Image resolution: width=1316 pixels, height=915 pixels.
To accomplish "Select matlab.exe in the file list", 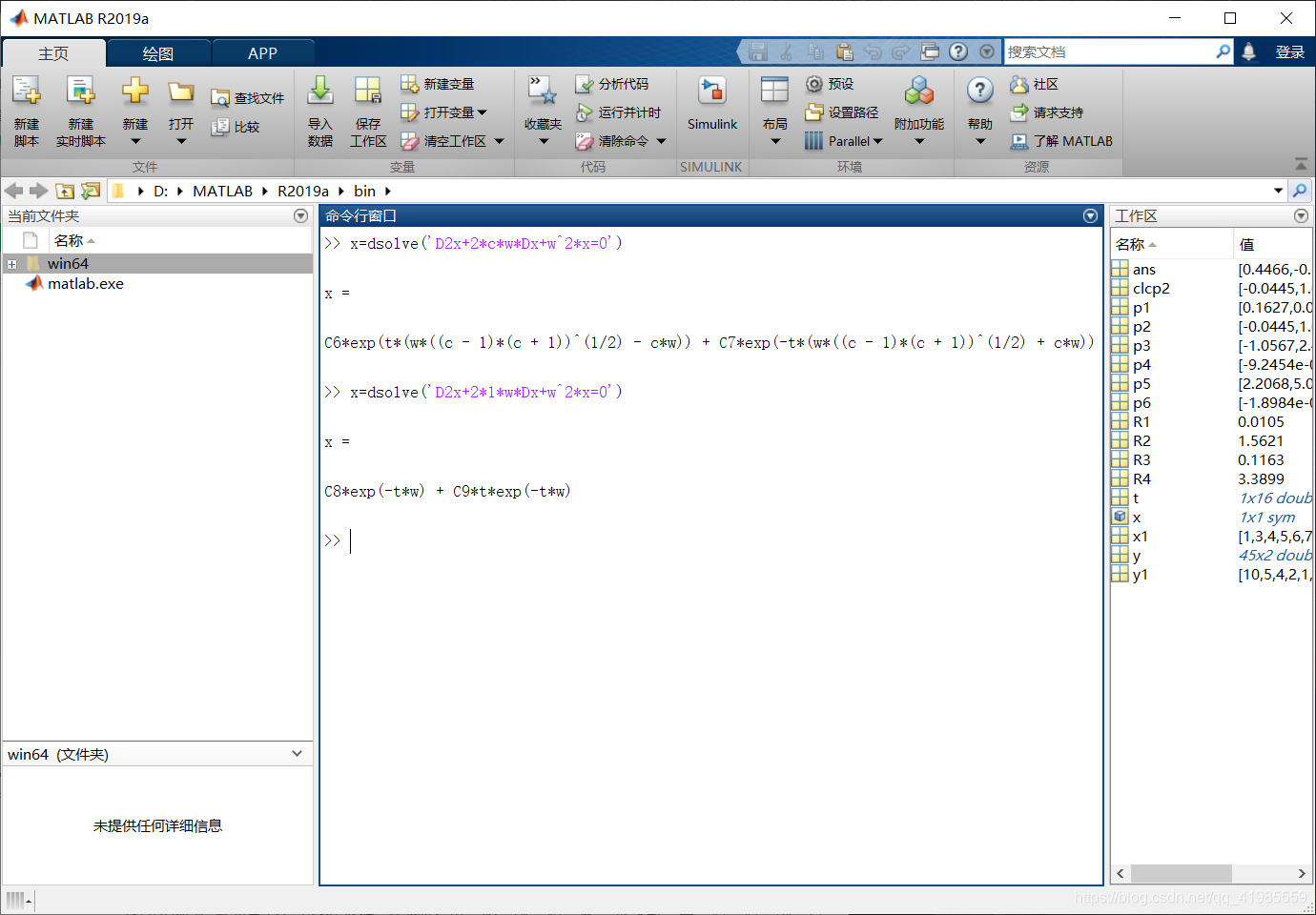I will coord(86,284).
